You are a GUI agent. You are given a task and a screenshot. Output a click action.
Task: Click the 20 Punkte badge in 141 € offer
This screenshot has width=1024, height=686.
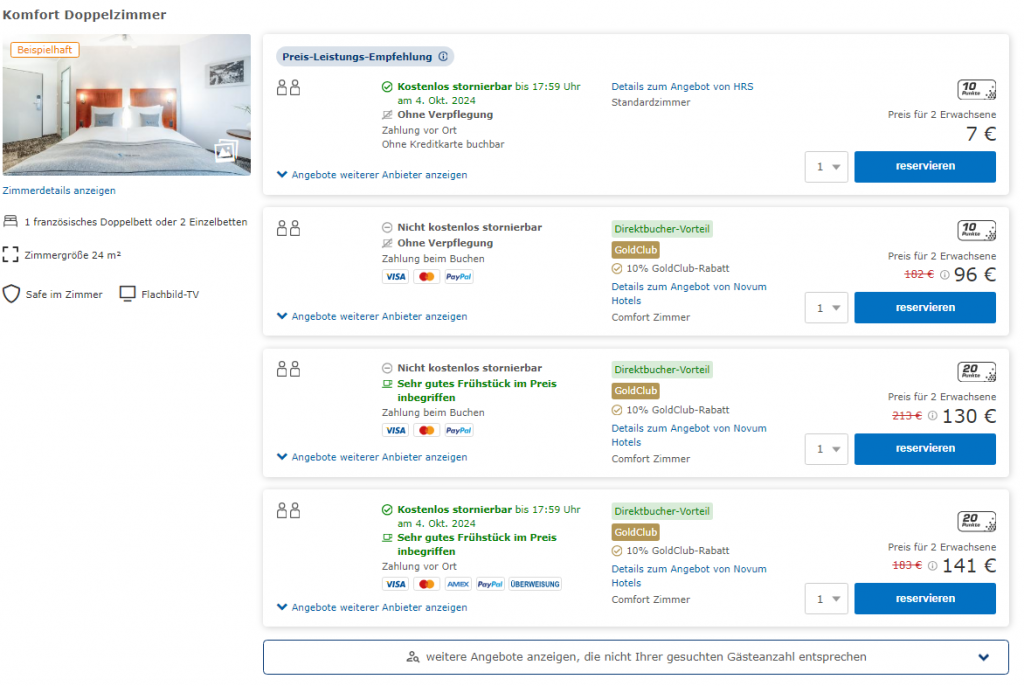coord(976,521)
